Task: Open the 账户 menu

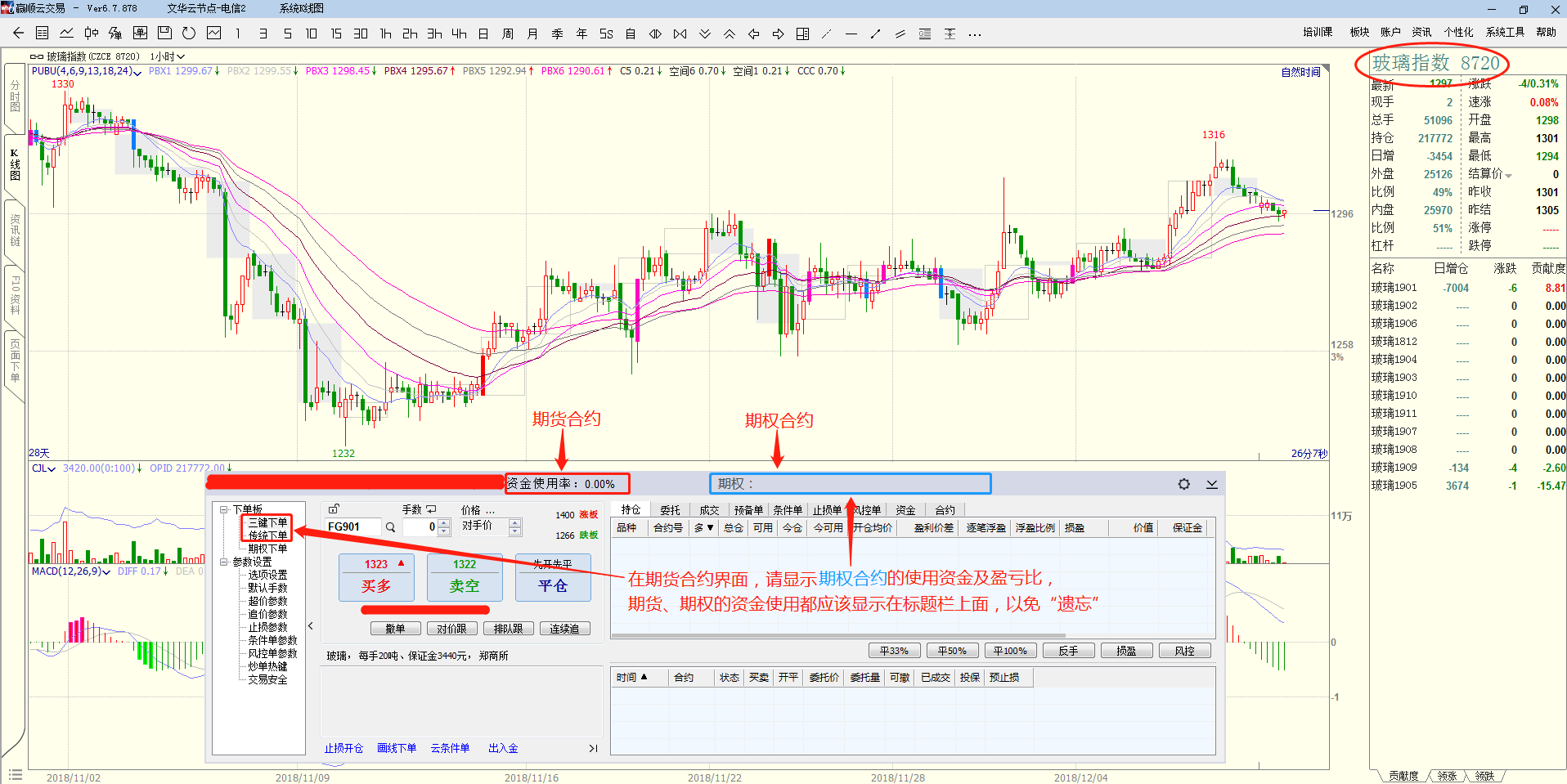Action: 1390,32
